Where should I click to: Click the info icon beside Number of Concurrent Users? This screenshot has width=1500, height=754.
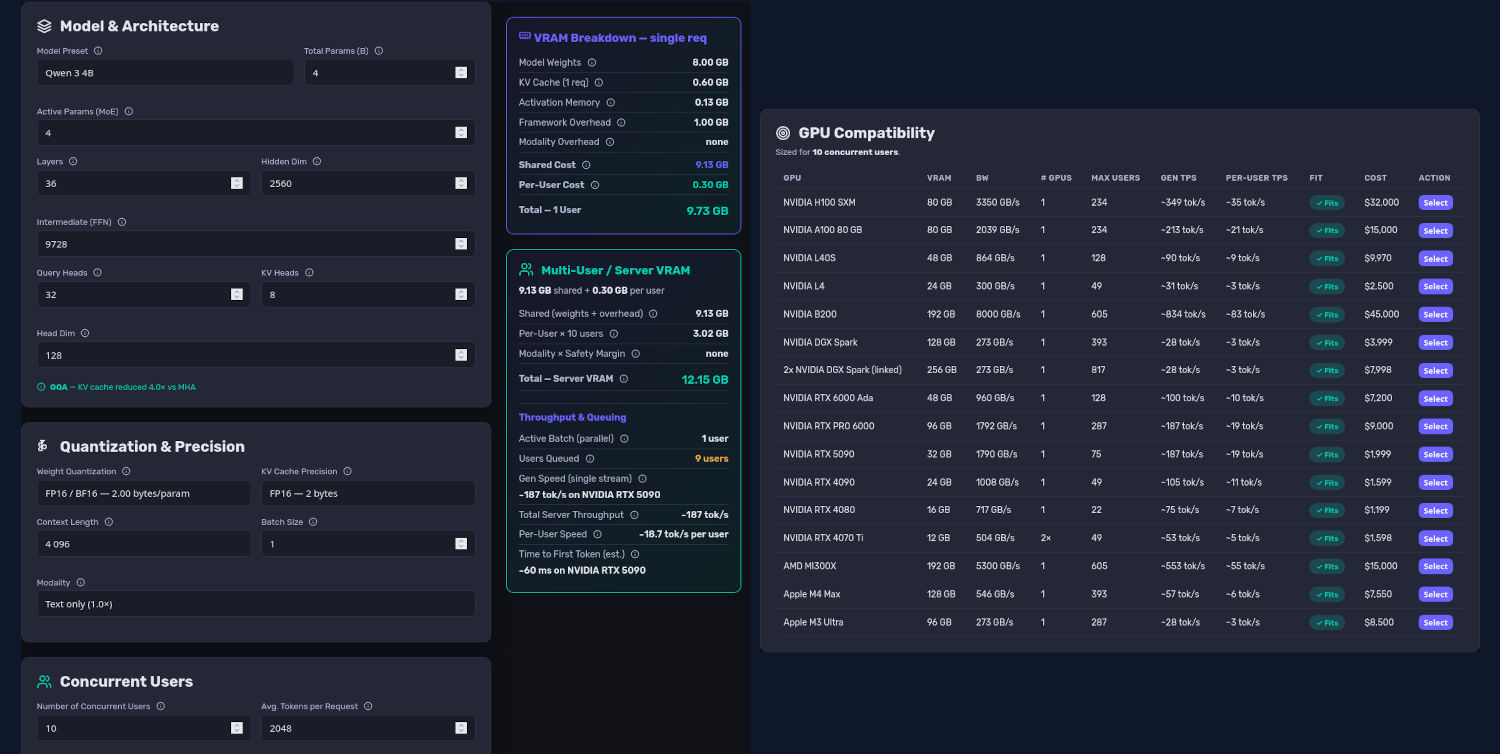(161, 707)
